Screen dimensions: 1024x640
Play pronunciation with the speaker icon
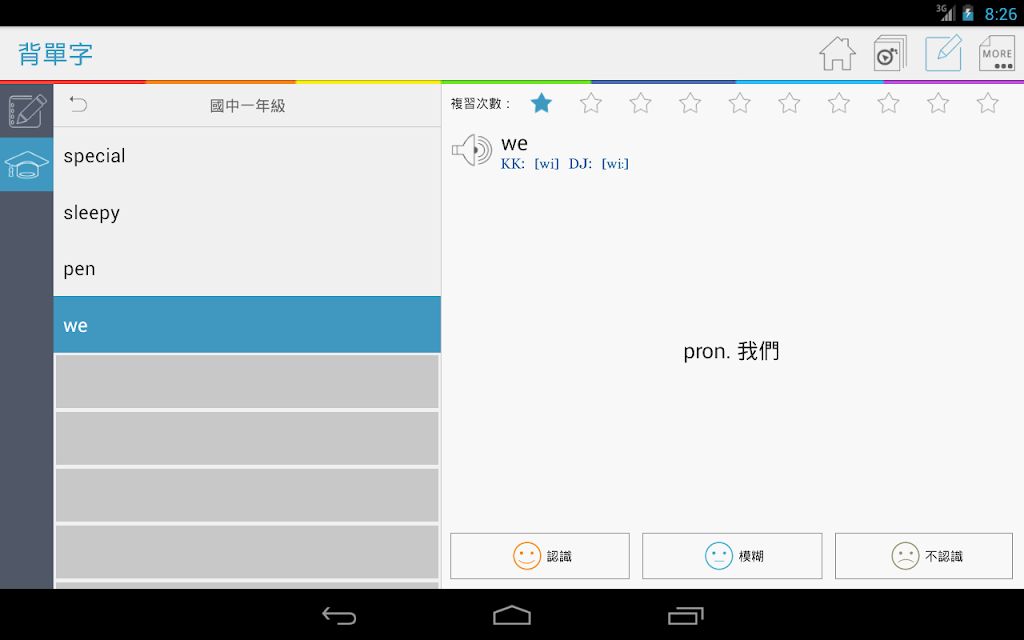point(472,150)
